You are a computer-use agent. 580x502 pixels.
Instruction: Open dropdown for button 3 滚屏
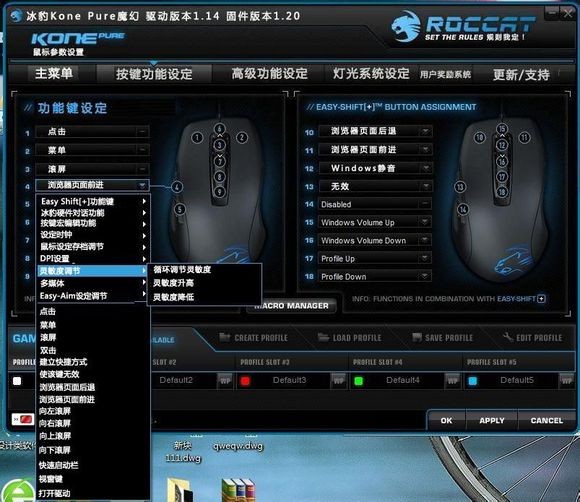coord(142,169)
